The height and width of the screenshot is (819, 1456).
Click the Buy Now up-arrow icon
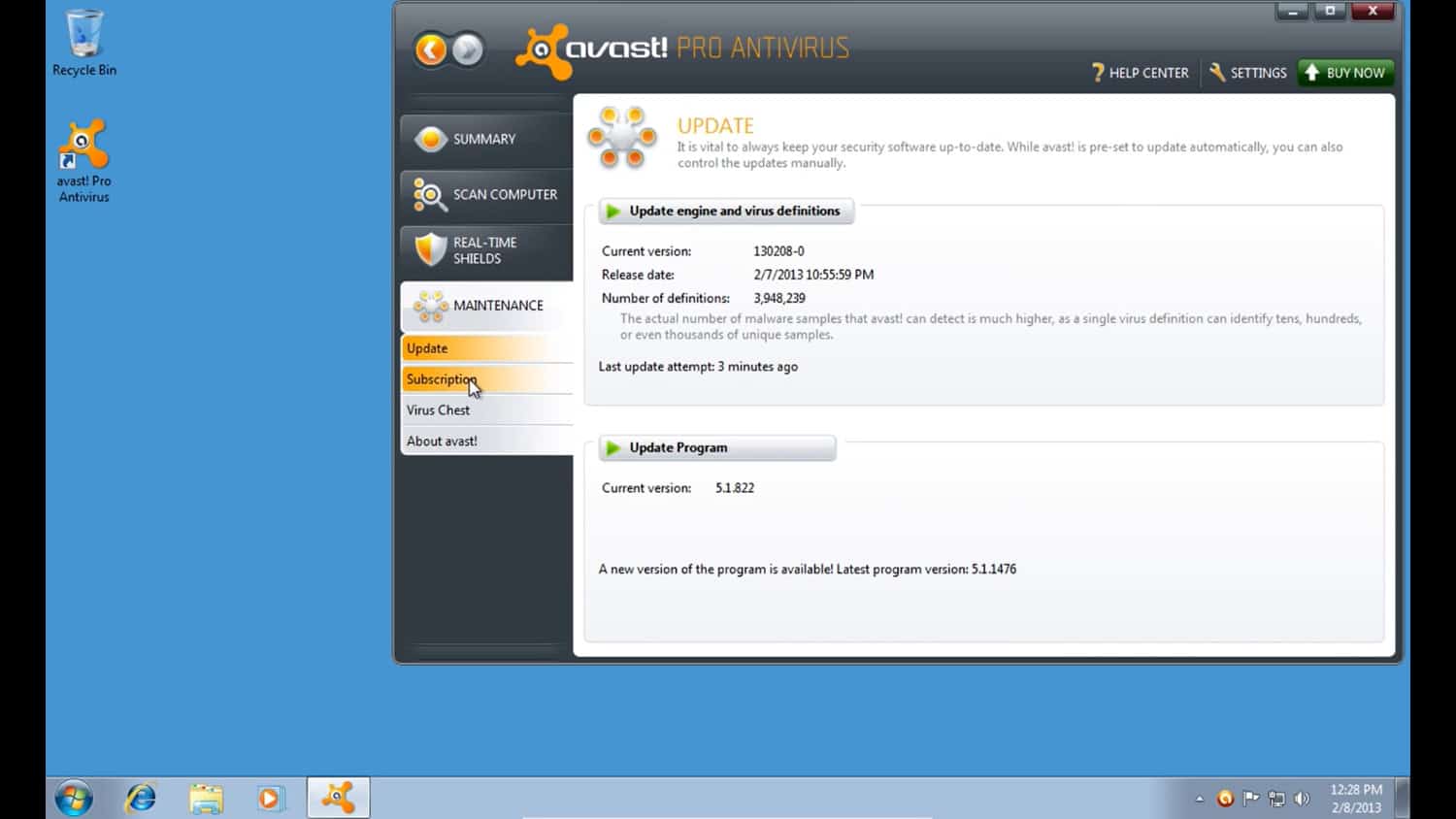tap(1312, 73)
